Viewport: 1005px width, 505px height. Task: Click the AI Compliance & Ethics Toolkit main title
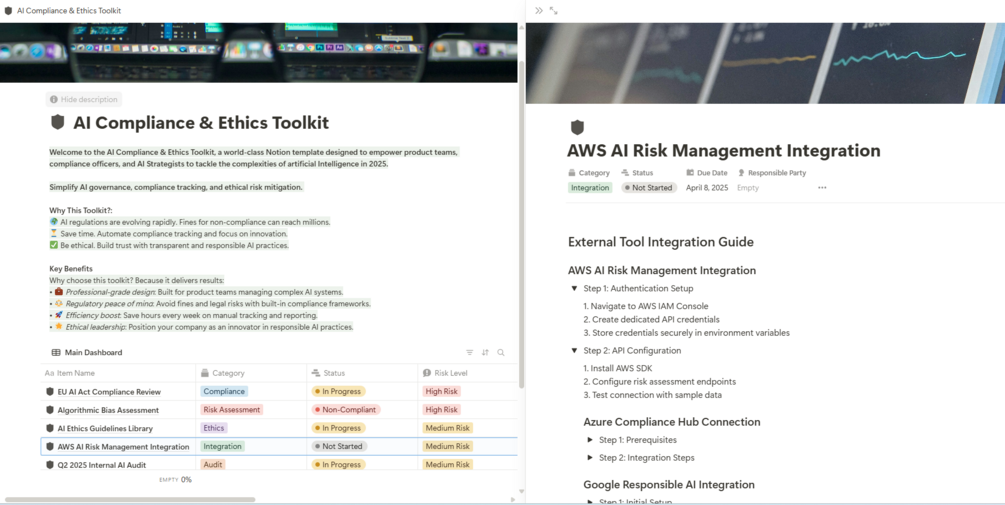pos(201,122)
